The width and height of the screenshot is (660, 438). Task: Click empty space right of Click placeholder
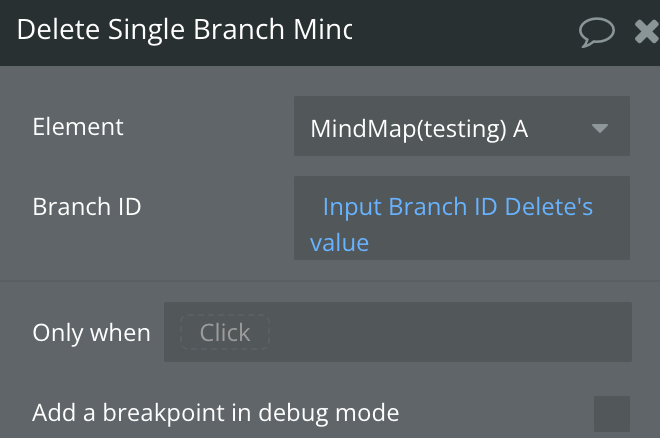[x=450, y=332]
